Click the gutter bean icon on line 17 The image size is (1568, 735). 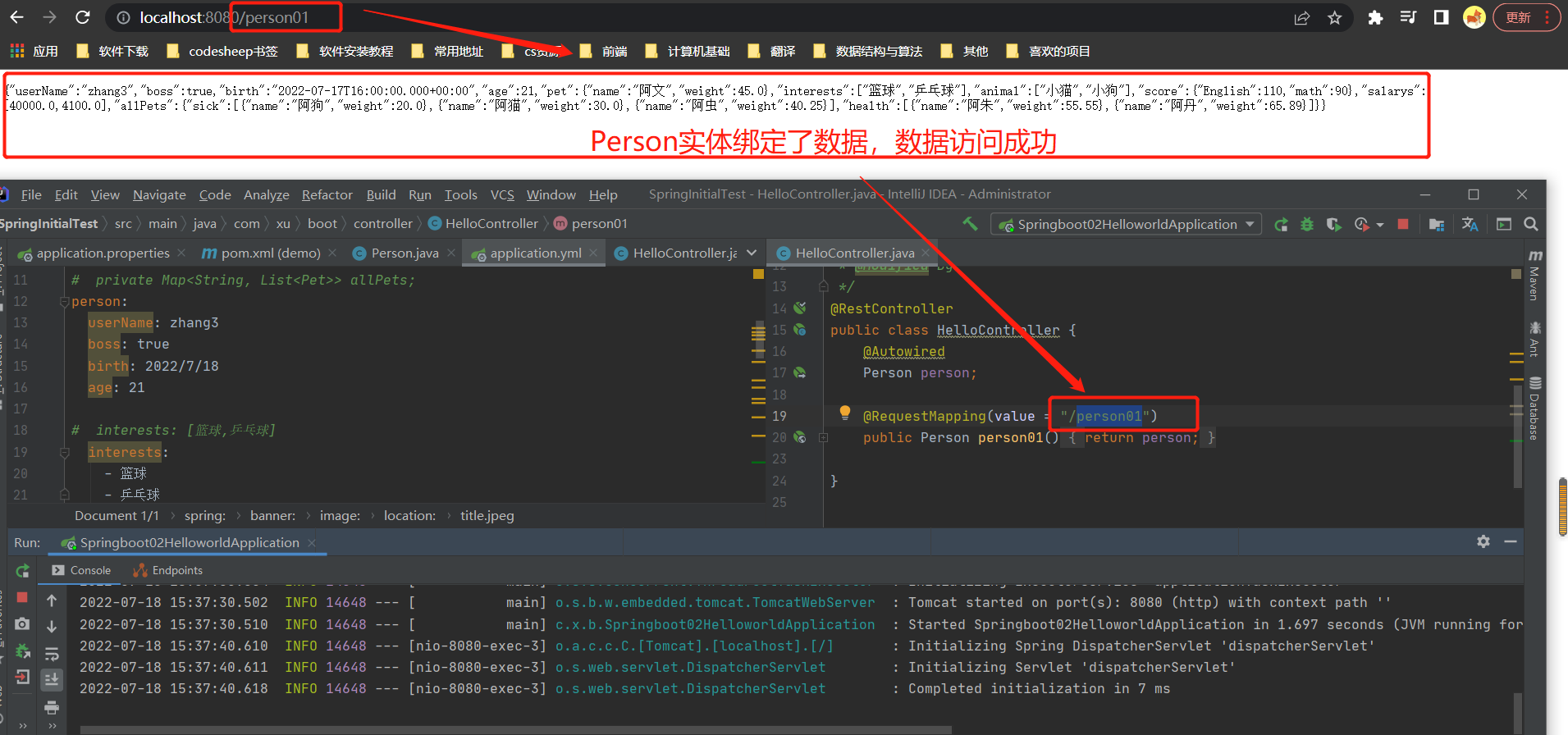[799, 372]
